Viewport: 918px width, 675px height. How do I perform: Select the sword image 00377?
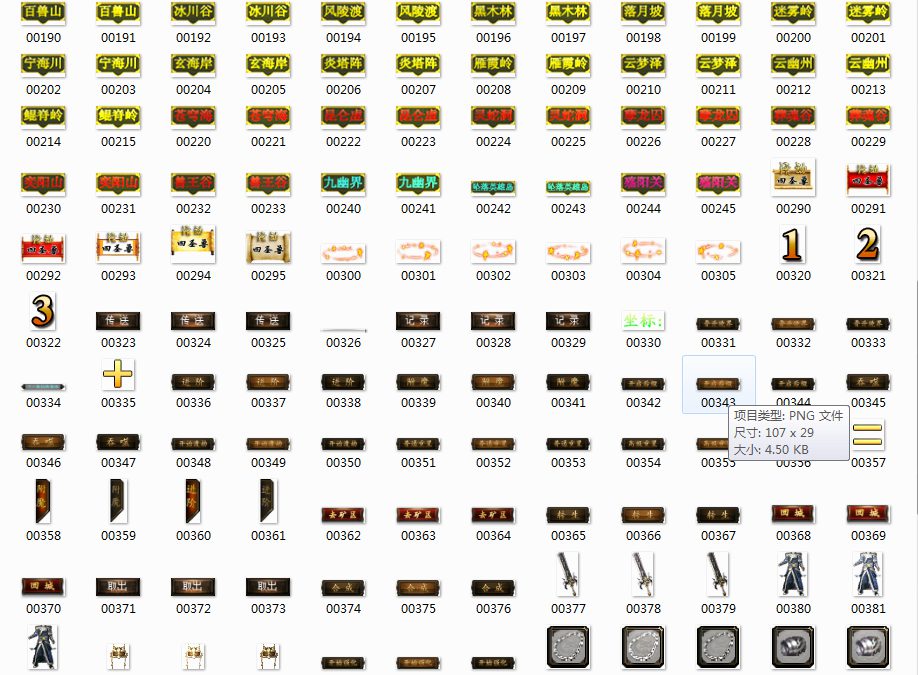coord(568,574)
